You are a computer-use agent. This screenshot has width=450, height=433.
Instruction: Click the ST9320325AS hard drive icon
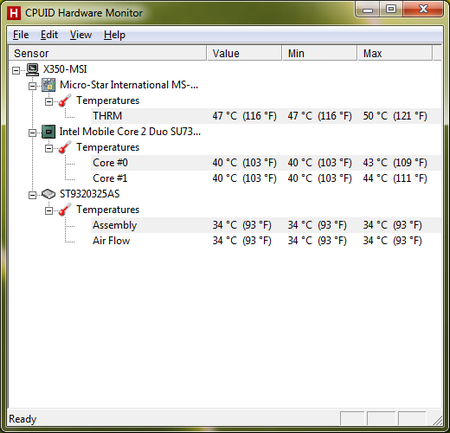pos(49,194)
